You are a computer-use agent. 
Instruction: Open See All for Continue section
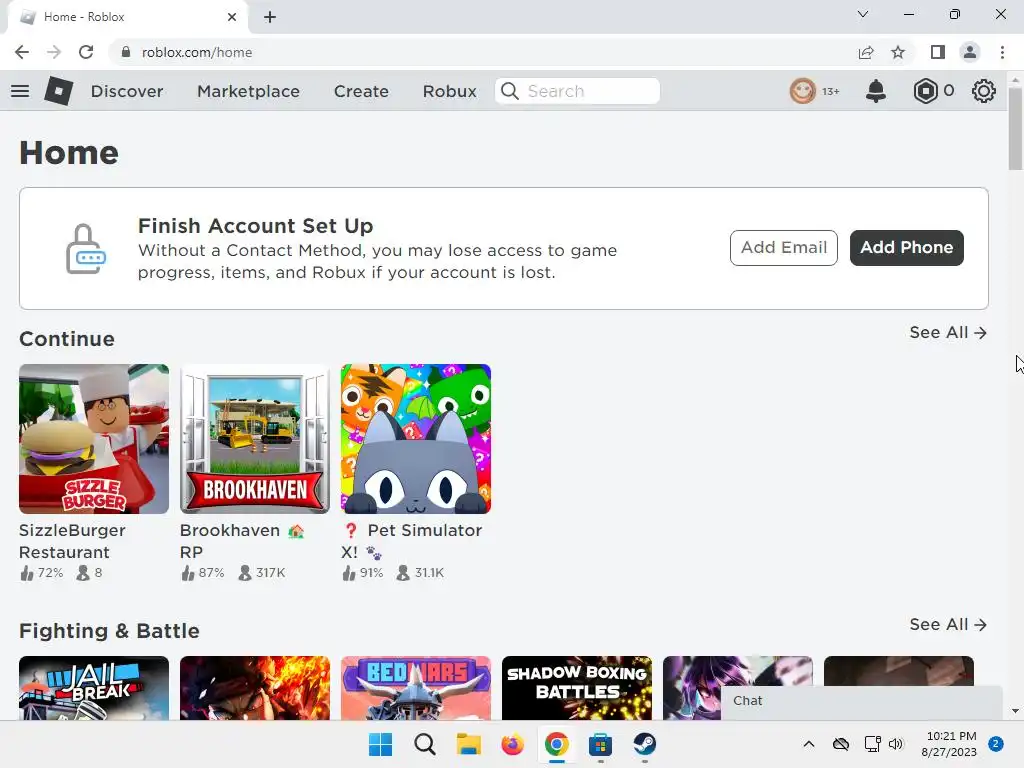click(x=948, y=332)
